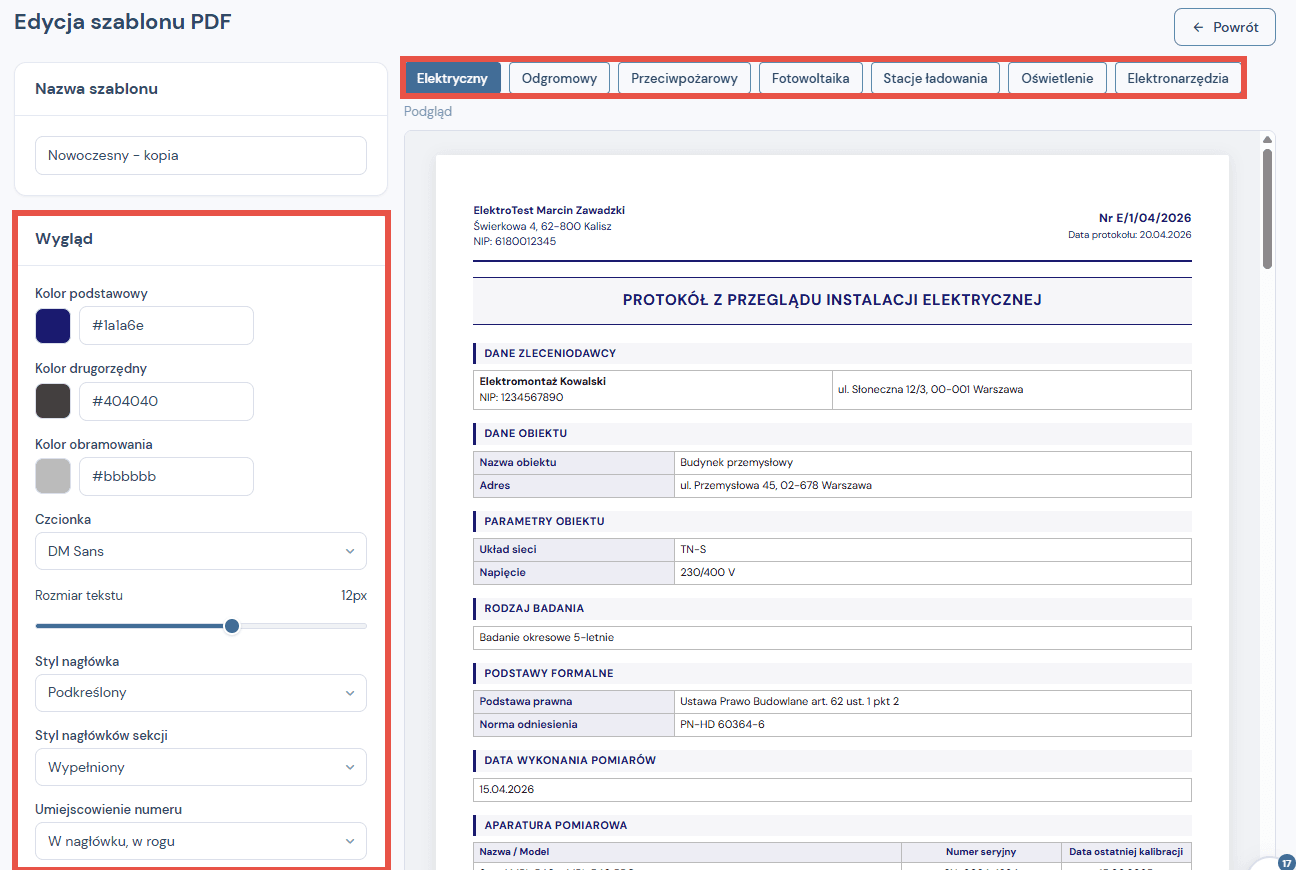Click the 230/400 V voltage cell
This screenshot has width=1296, height=870.
[933, 573]
